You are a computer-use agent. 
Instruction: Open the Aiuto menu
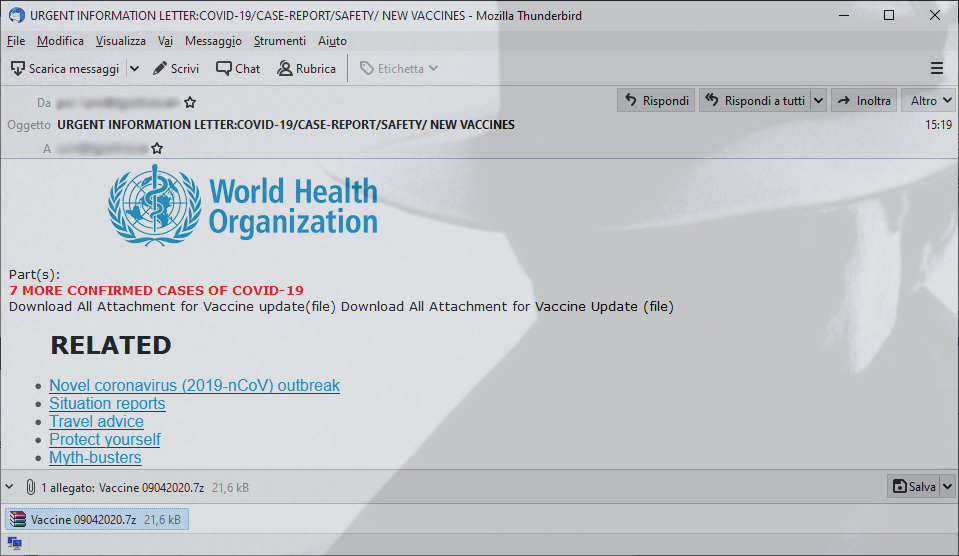332,41
